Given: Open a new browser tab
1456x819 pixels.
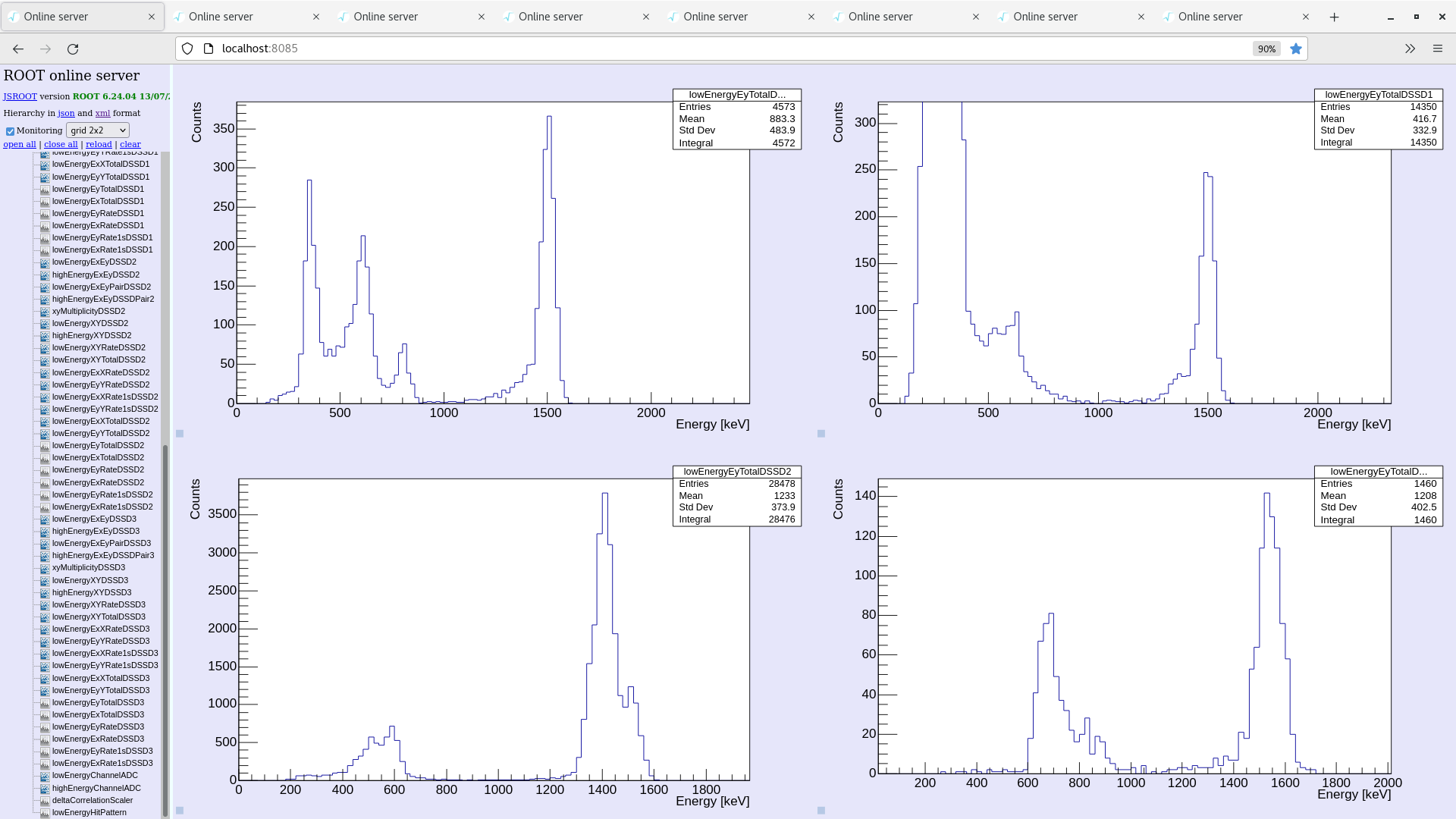Looking at the screenshot, I should [x=1335, y=17].
